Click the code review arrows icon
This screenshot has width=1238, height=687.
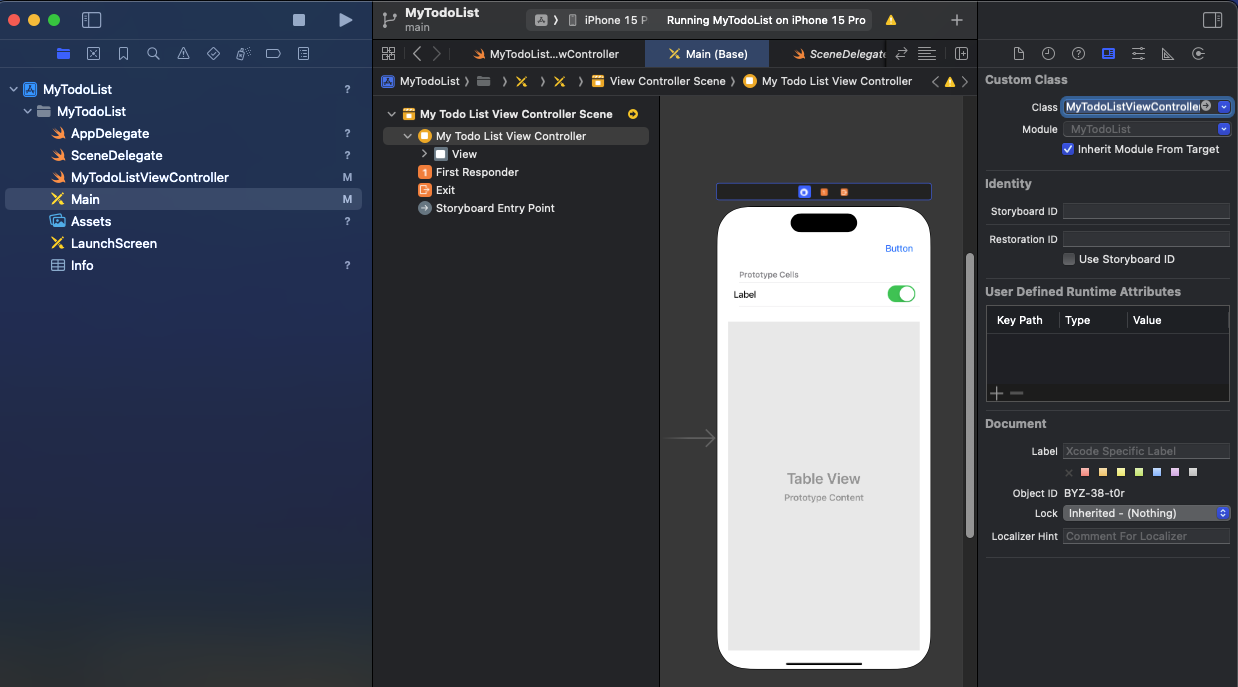901,54
